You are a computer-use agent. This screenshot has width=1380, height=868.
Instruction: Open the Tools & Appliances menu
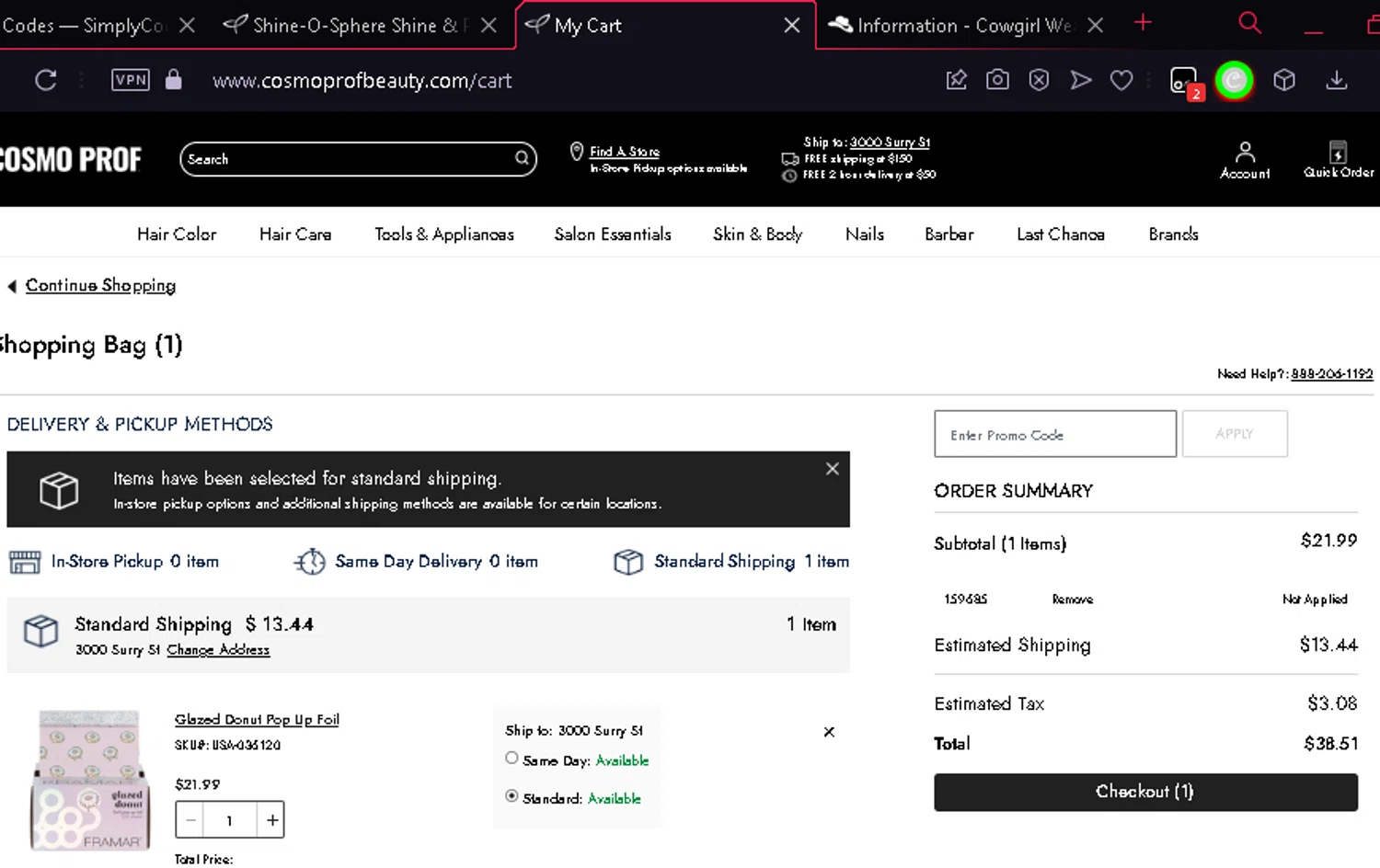coord(443,234)
